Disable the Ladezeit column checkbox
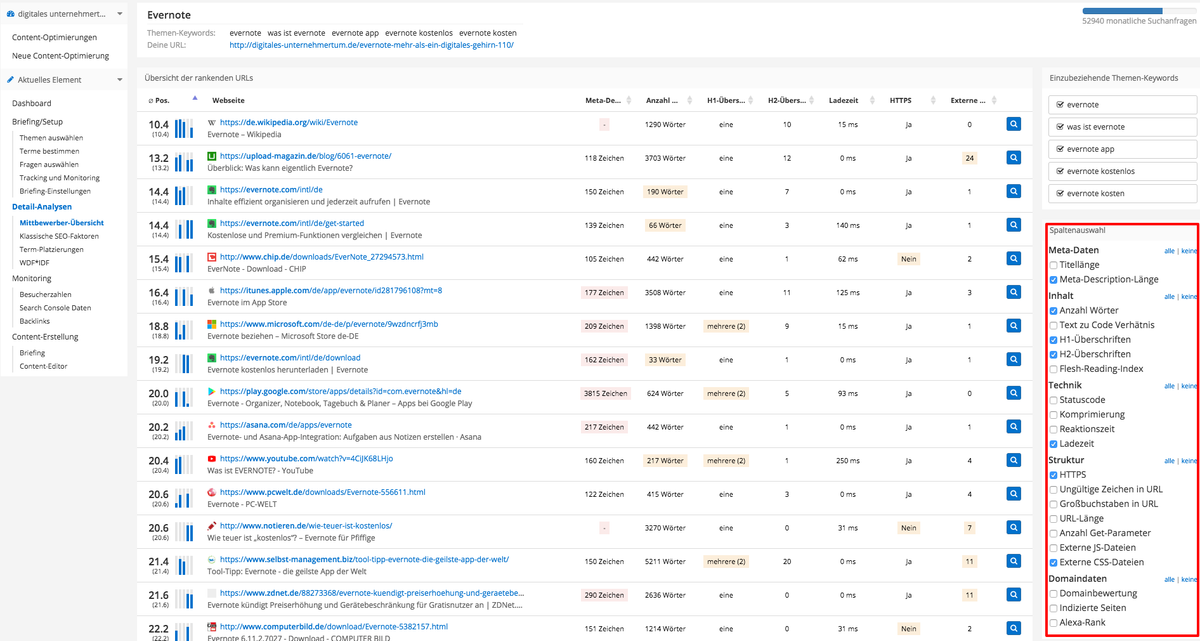This screenshot has height=641, width=1200. 1054,444
